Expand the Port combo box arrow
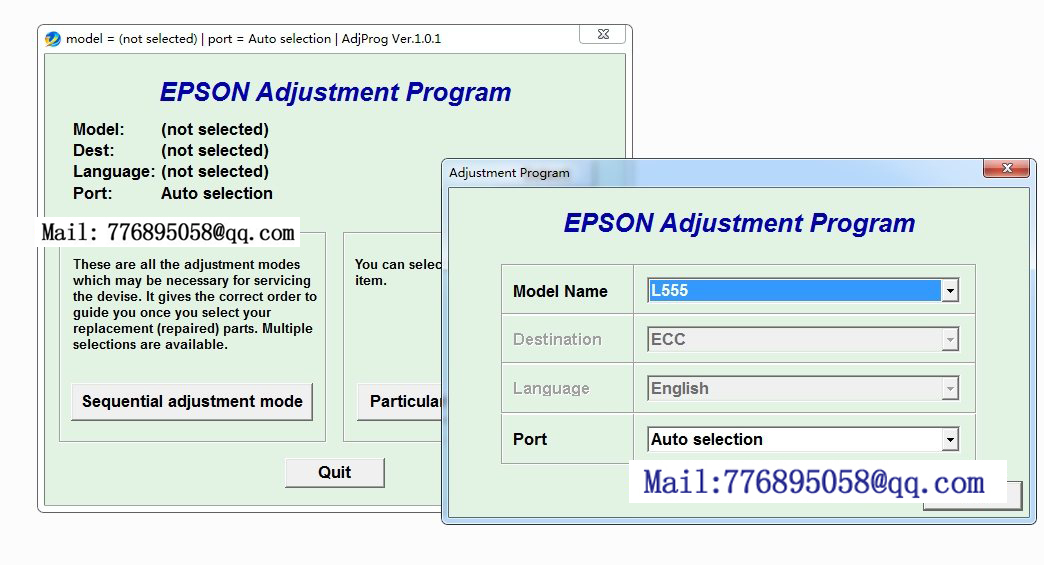1044x565 pixels. pos(949,439)
